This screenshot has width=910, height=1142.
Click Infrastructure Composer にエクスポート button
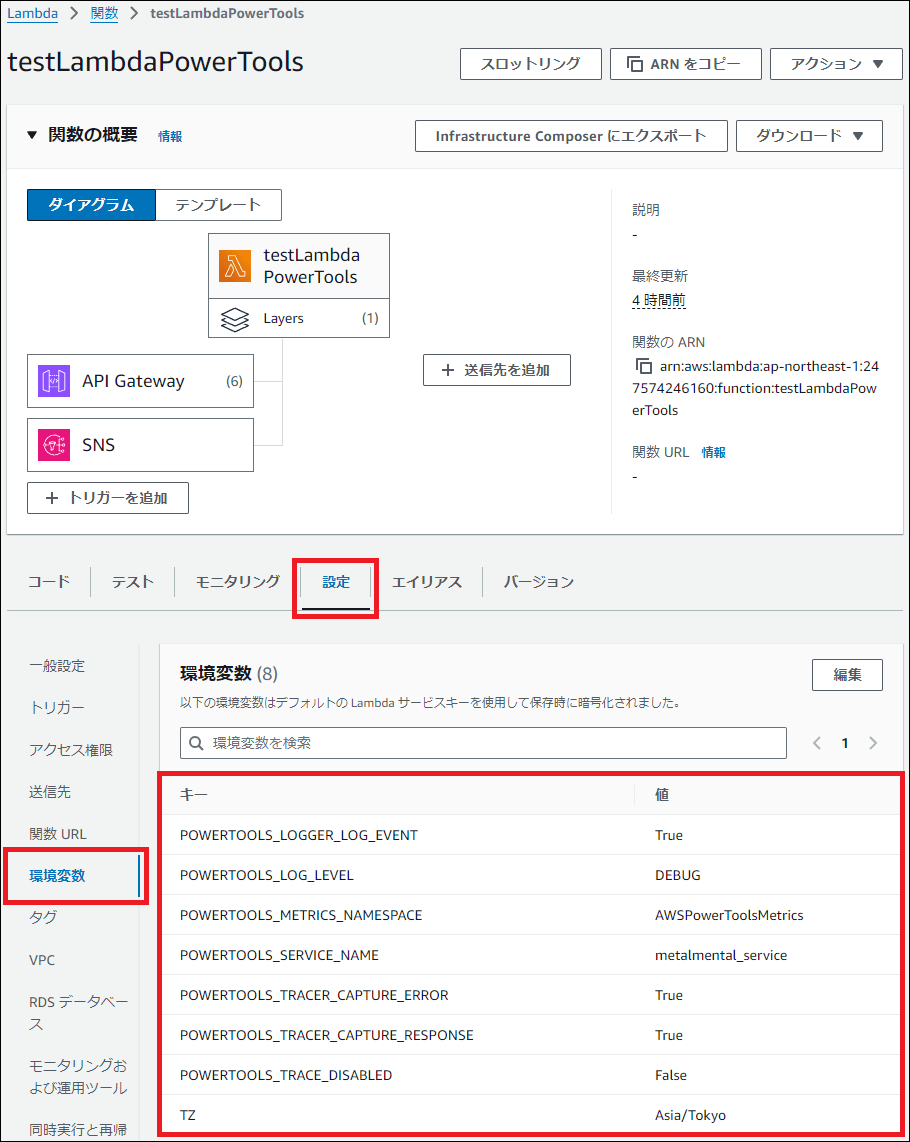coord(571,136)
